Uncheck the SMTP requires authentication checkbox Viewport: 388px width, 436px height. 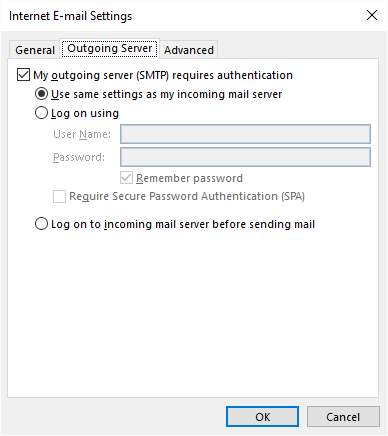(x=23, y=75)
